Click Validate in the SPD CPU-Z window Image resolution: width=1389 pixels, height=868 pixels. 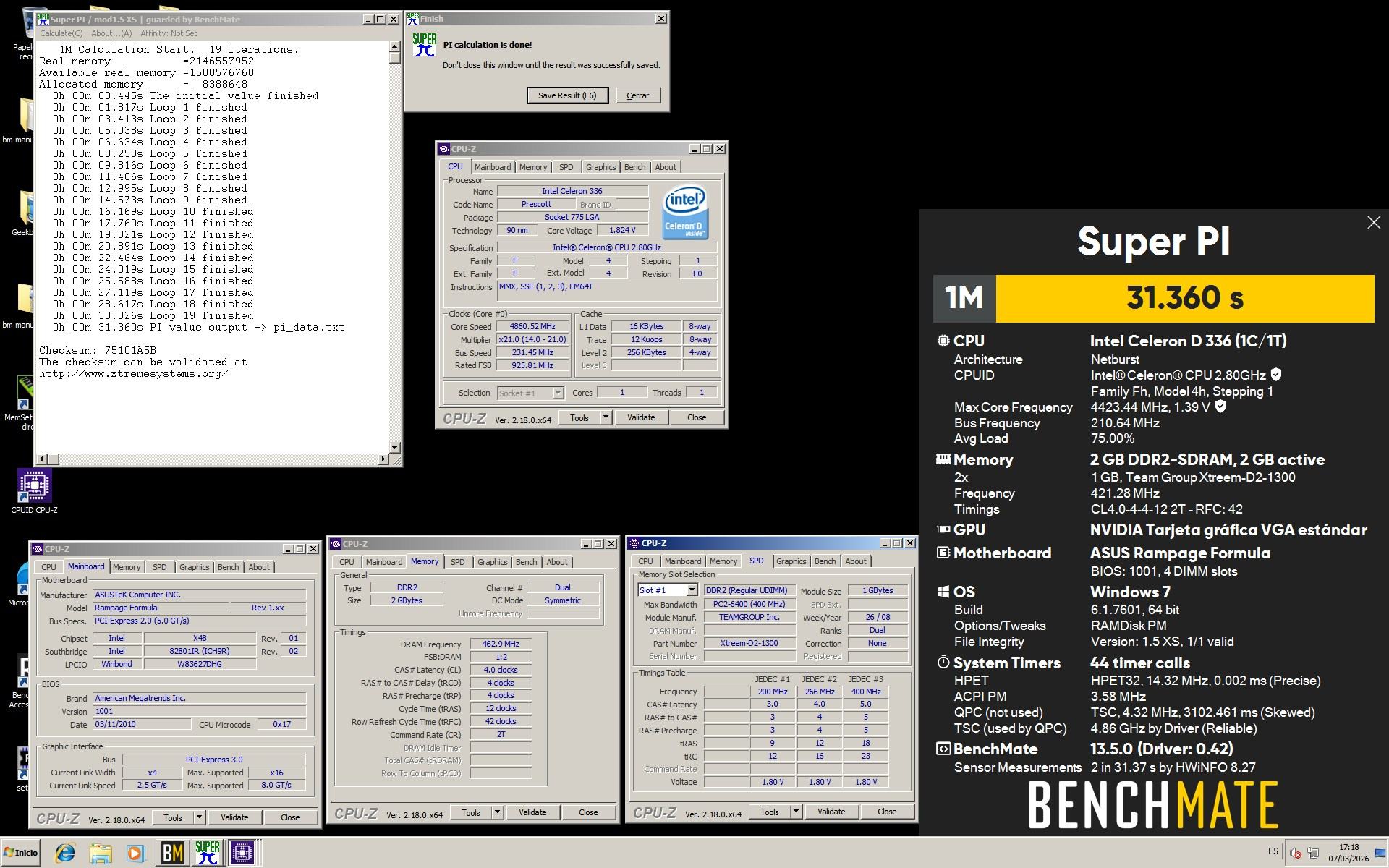[x=831, y=812]
